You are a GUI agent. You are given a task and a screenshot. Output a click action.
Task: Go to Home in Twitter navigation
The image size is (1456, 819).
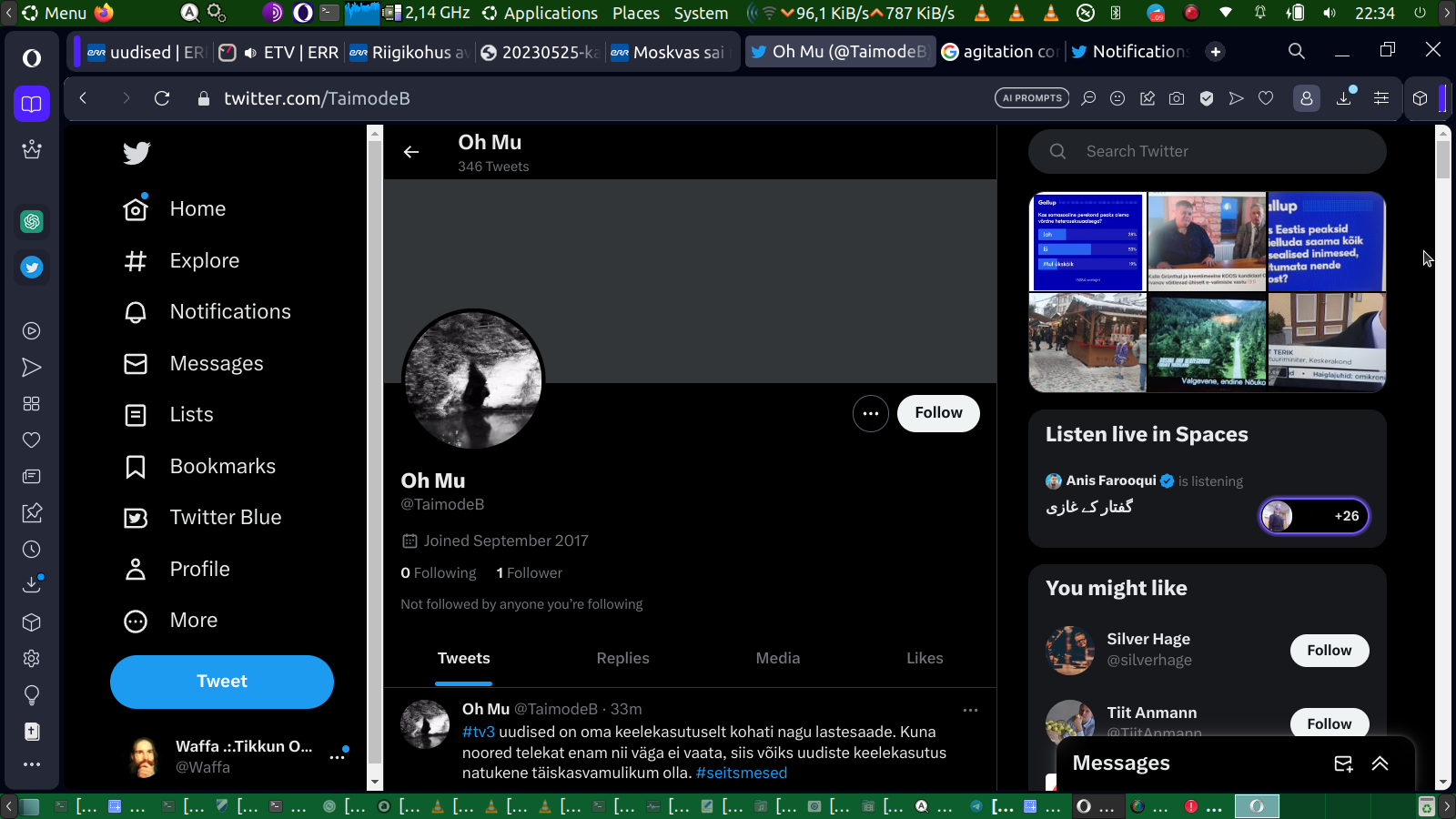(x=175, y=209)
